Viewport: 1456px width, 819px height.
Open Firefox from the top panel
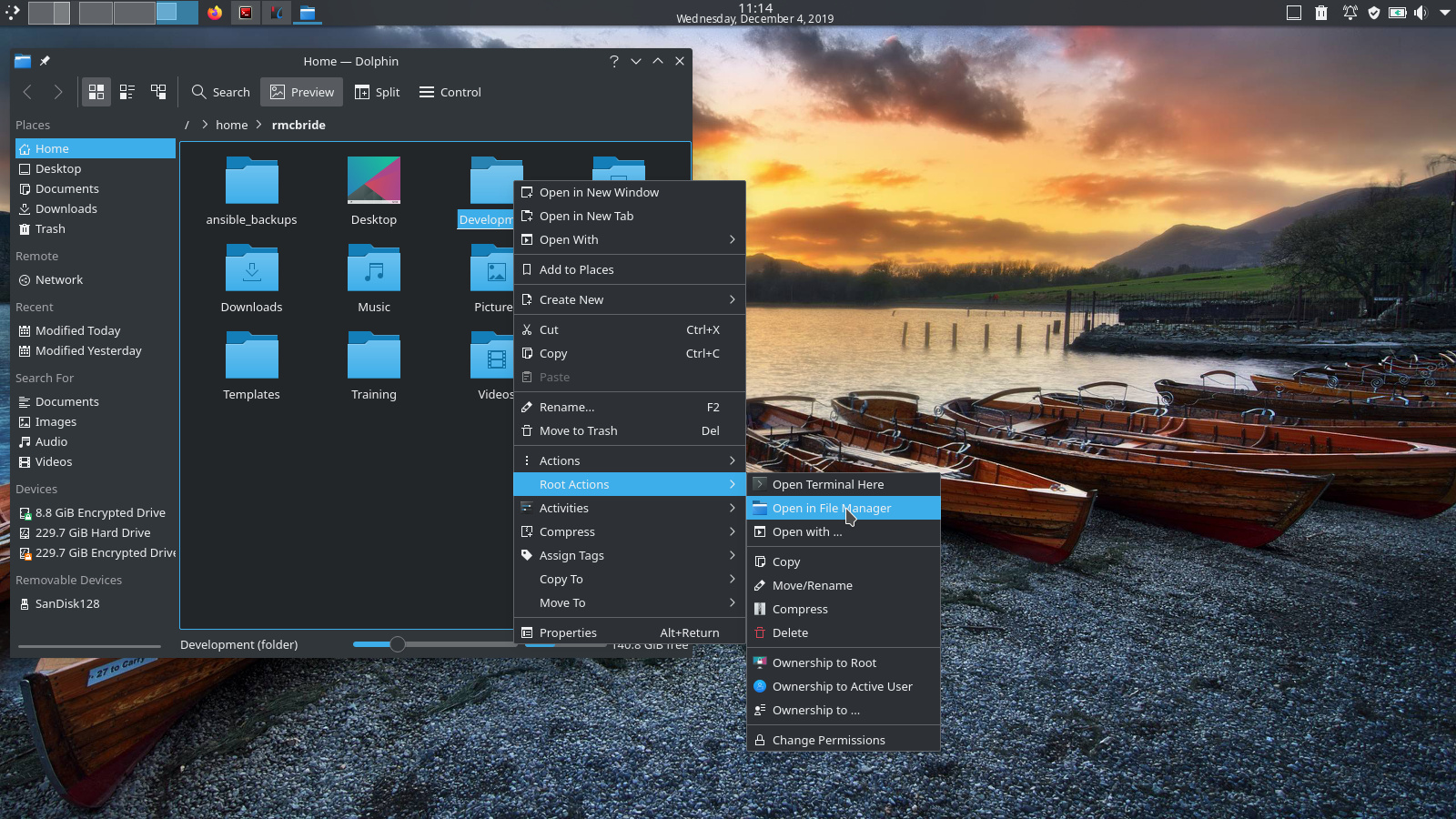215,13
